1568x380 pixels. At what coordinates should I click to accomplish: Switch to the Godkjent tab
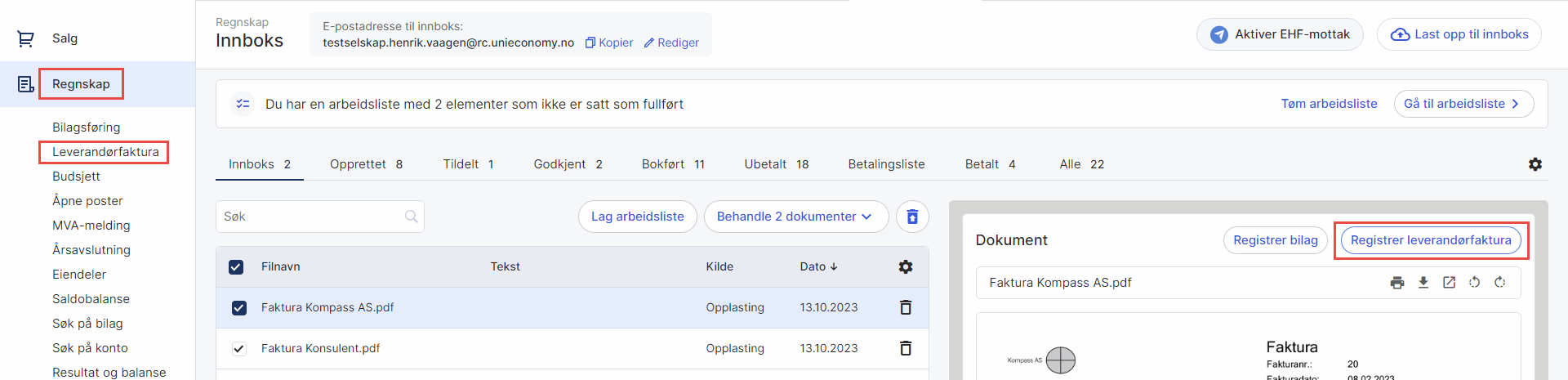[568, 164]
